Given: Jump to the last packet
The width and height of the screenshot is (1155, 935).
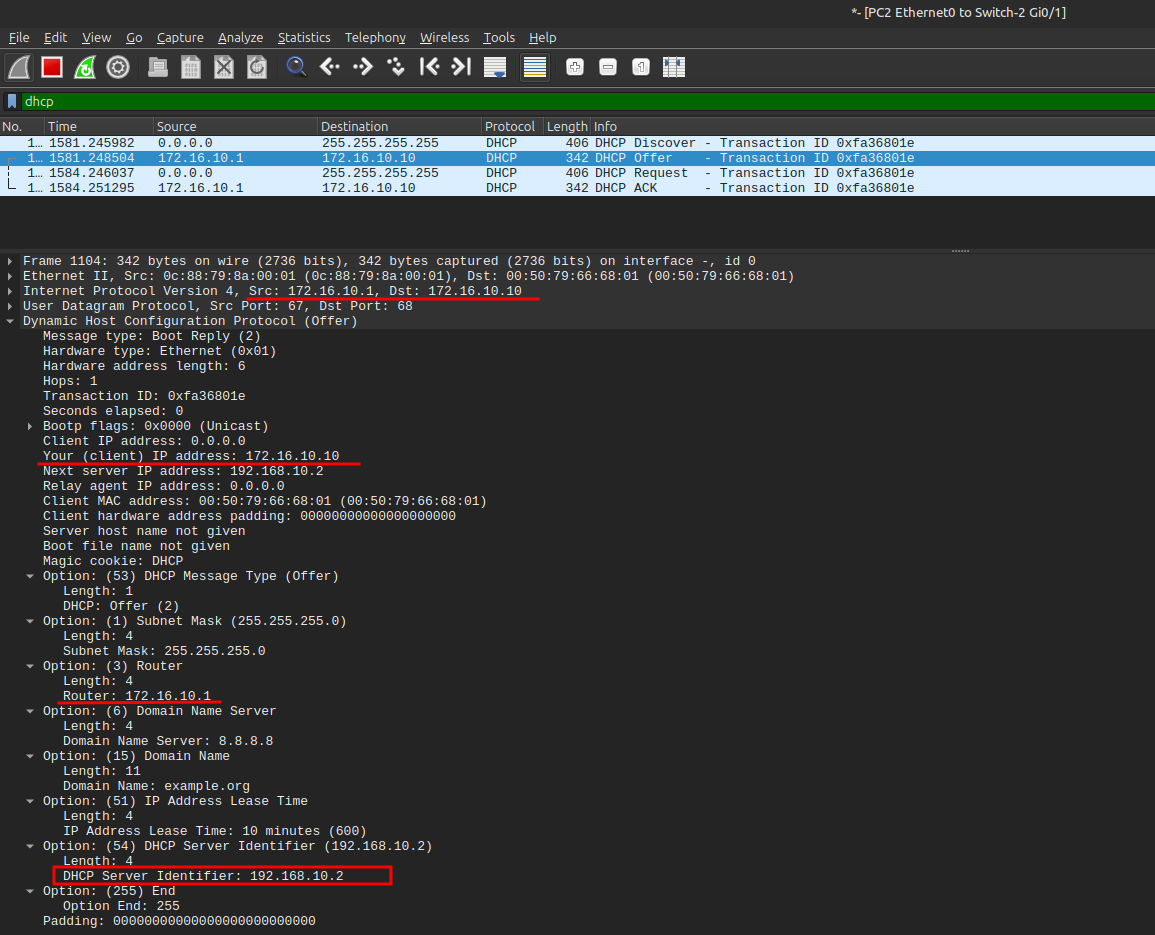Looking at the screenshot, I should 461,68.
